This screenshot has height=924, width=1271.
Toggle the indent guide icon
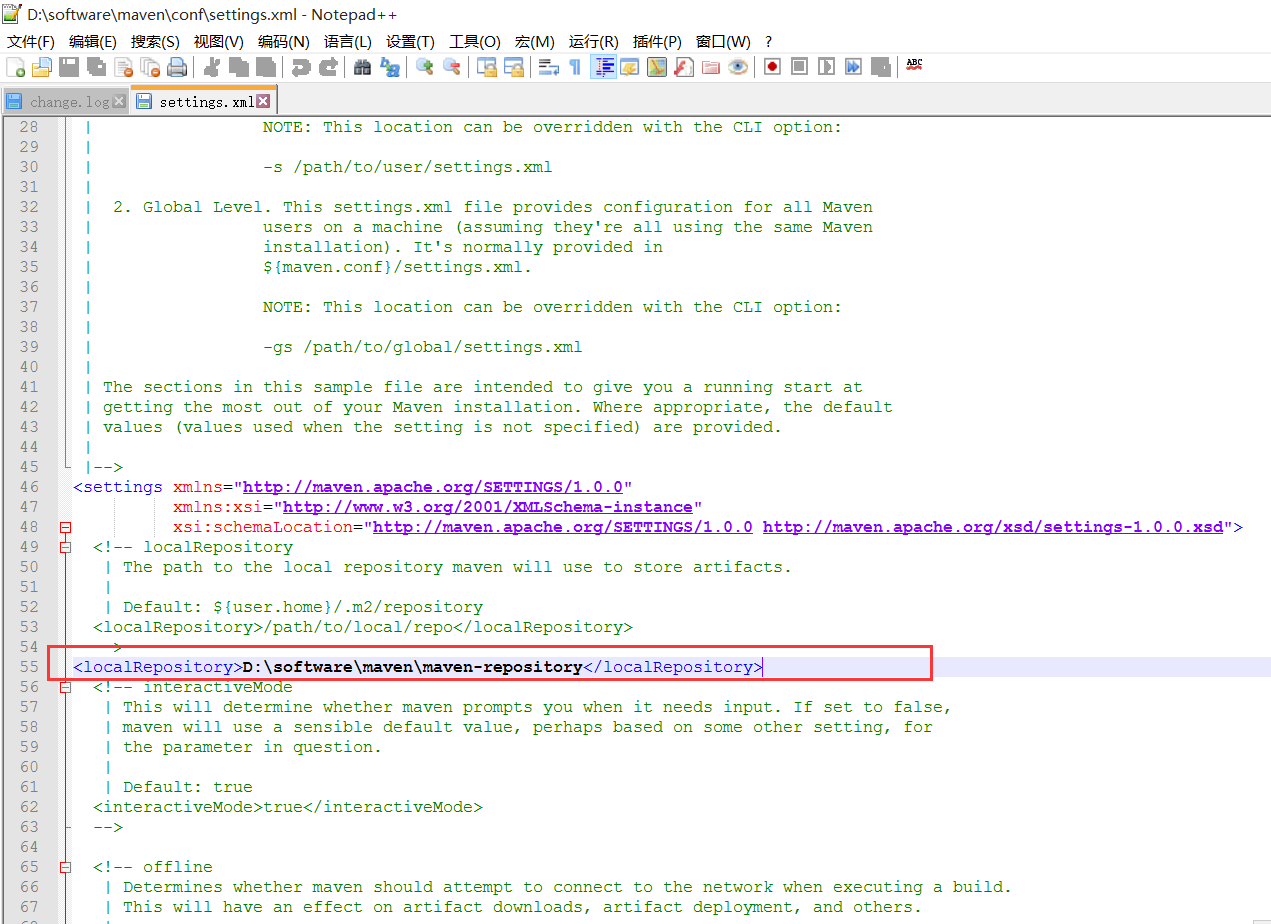point(603,67)
